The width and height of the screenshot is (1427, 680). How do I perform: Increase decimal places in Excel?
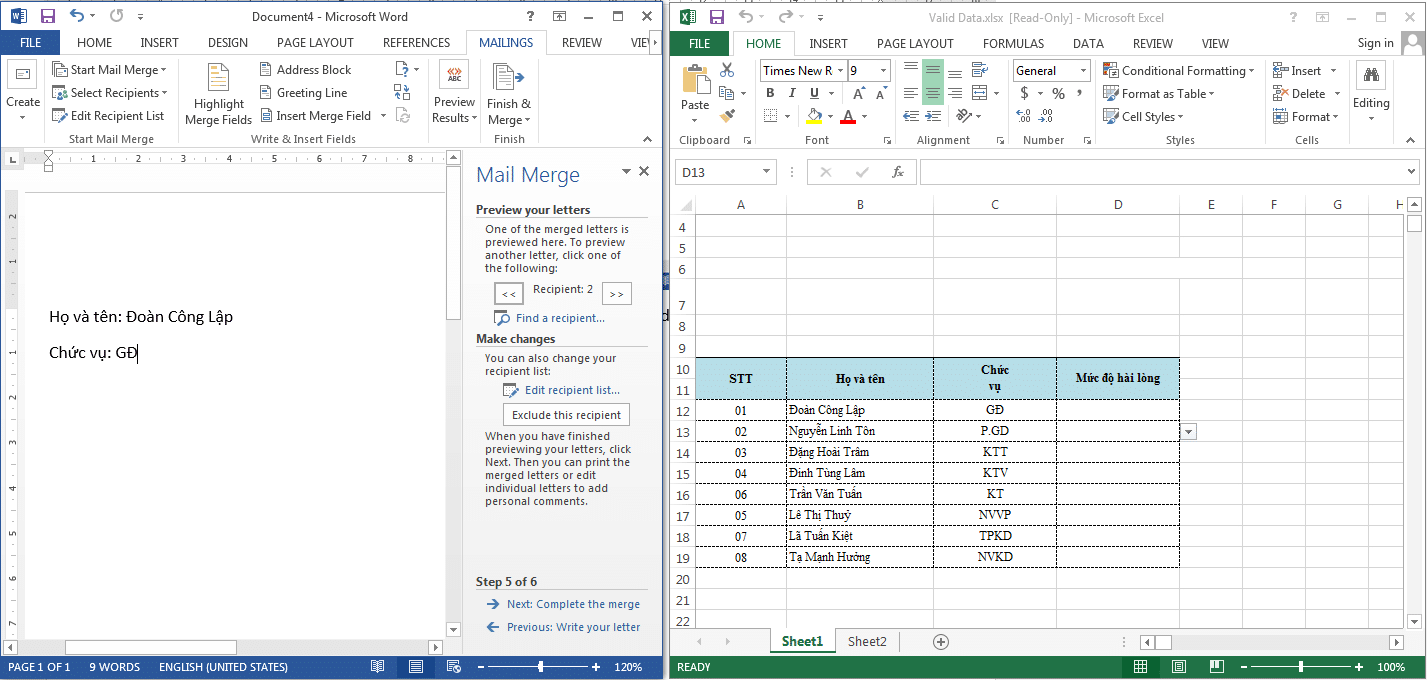[x=1025, y=116]
